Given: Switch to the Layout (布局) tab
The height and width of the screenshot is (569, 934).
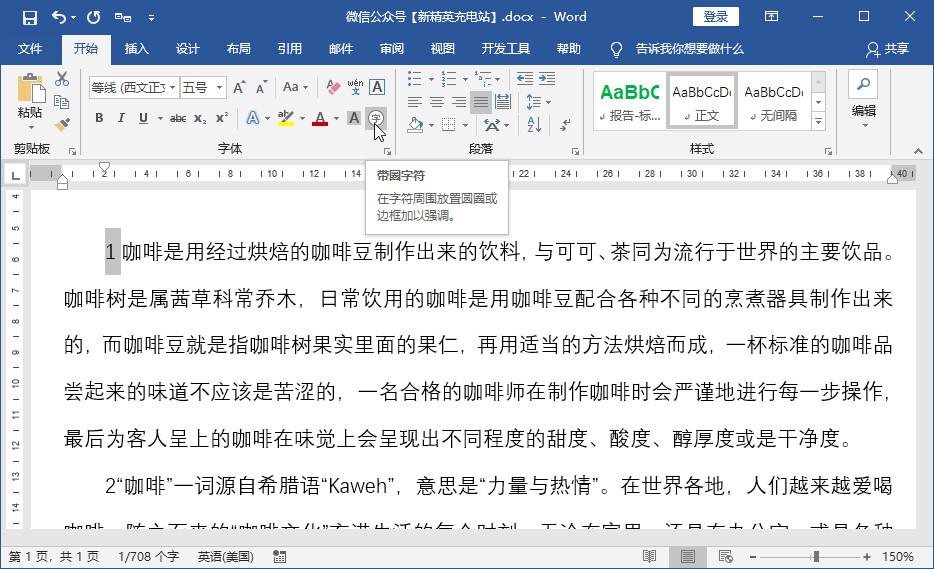Looking at the screenshot, I should 238,49.
